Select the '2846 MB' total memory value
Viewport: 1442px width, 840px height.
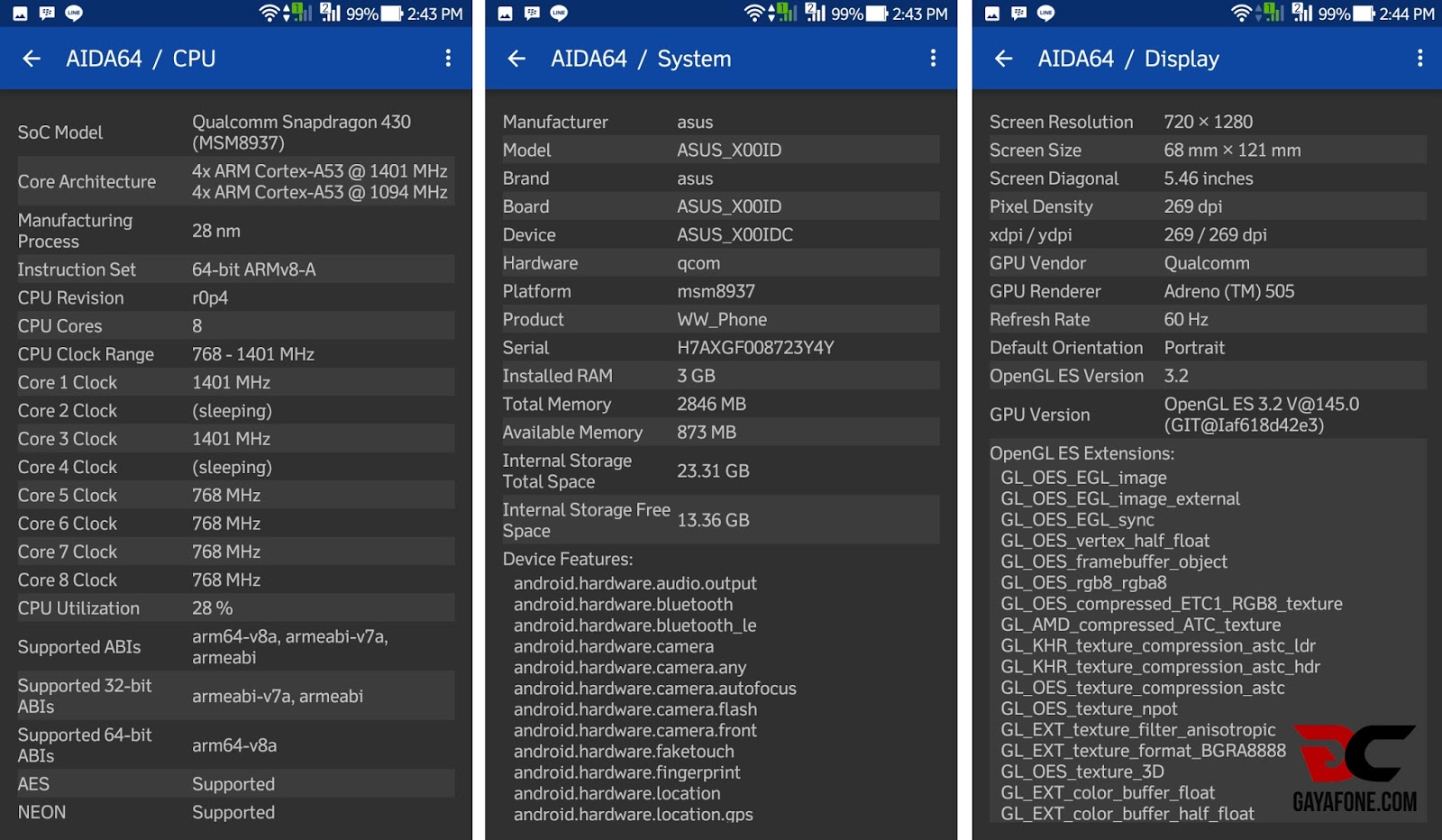712,404
